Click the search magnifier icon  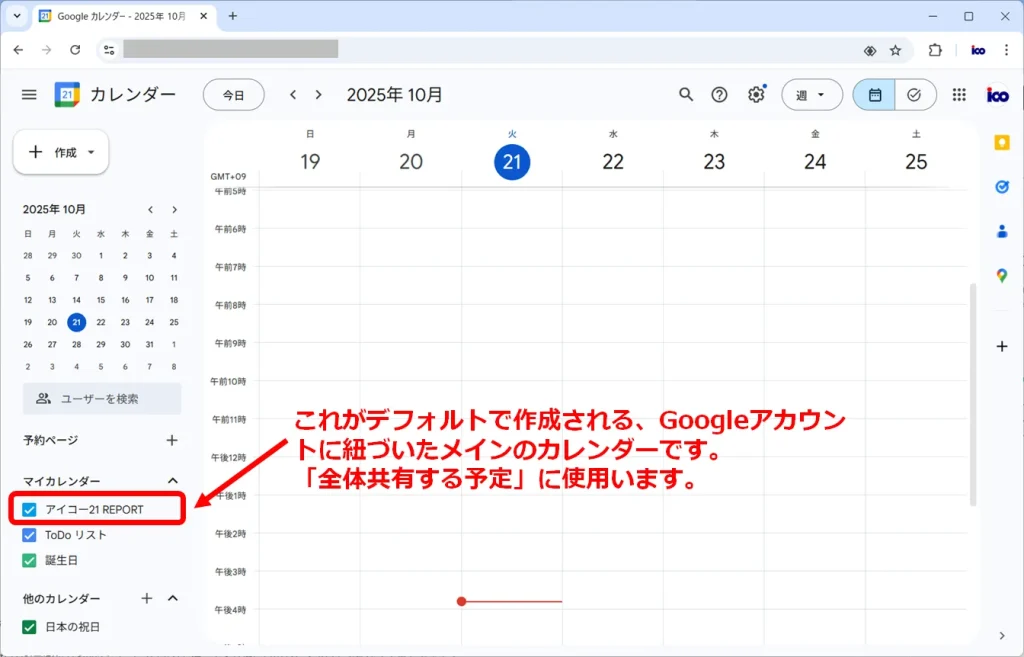(x=686, y=95)
